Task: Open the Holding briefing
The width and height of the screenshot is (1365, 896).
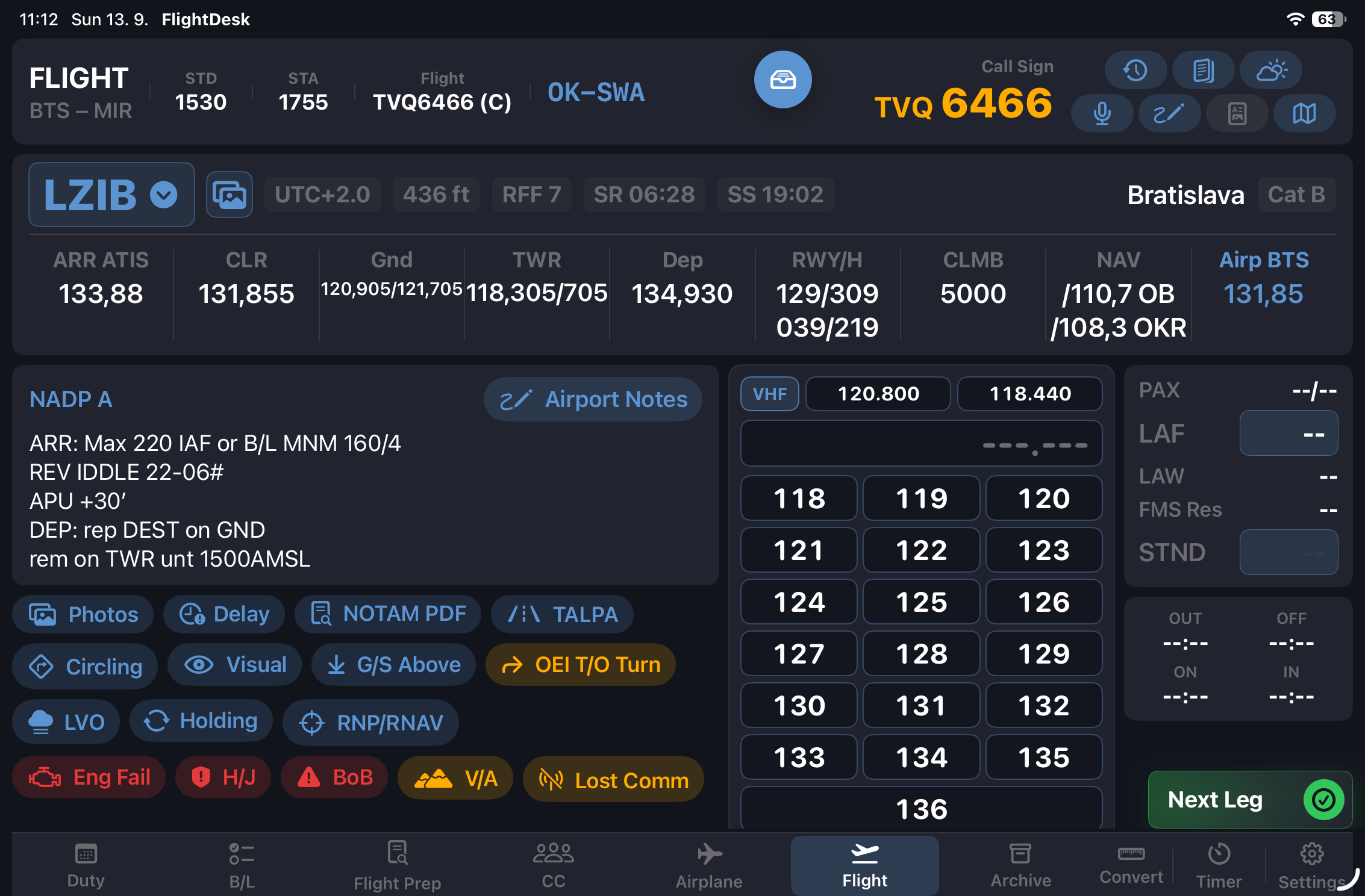Action: point(201,720)
